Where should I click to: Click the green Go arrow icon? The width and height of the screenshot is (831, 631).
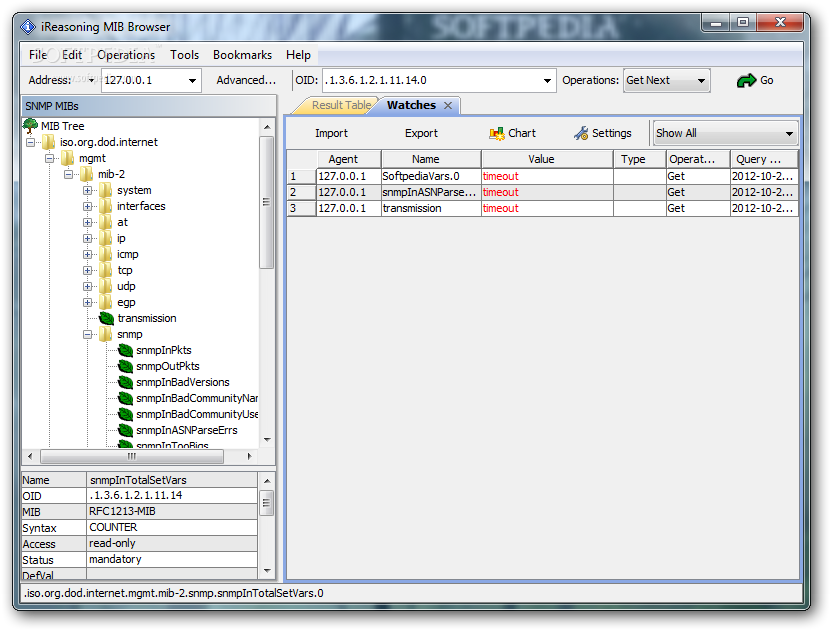pyautogui.click(x=746, y=81)
